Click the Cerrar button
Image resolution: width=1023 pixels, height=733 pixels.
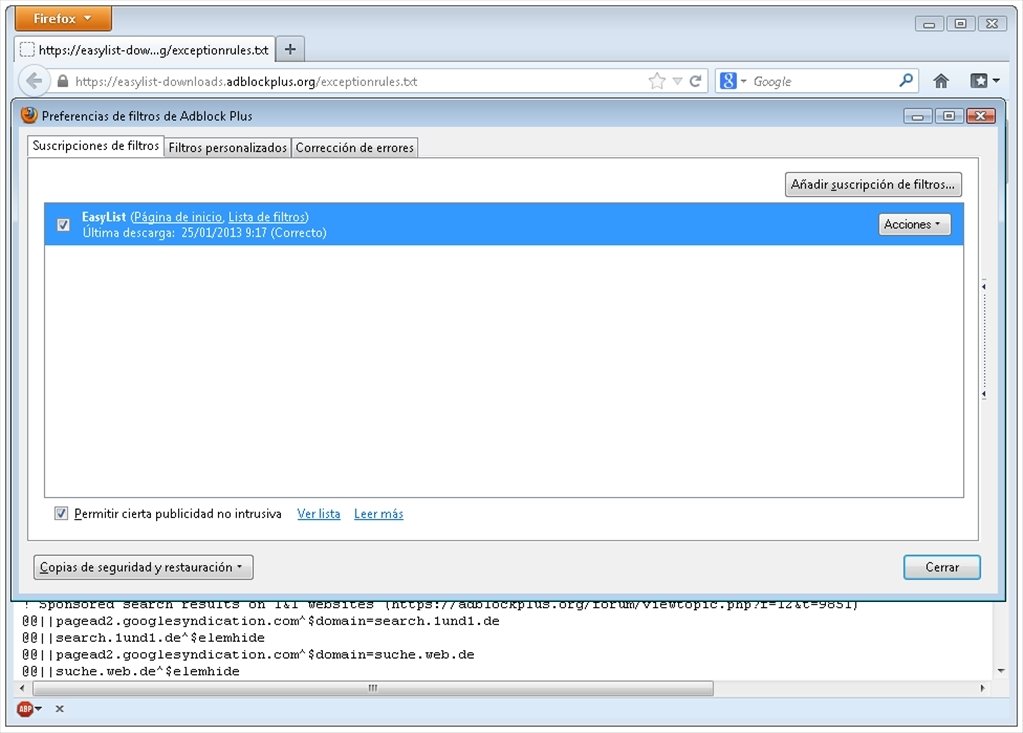(x=941, y=567)
